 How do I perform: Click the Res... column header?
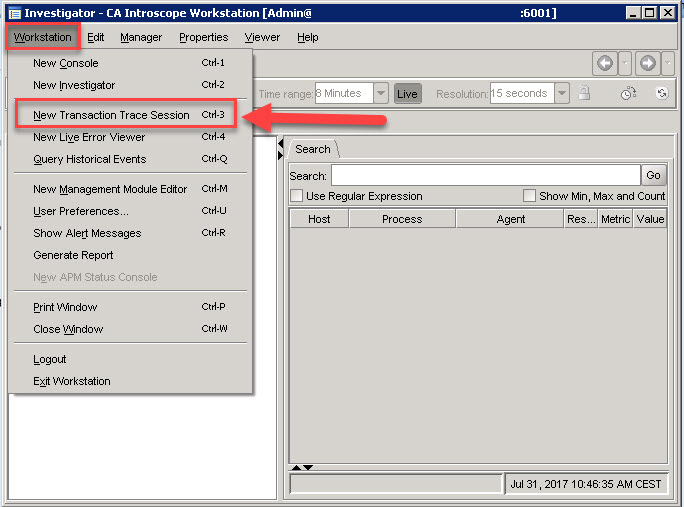pyautogui.click(x=581, y=219)
